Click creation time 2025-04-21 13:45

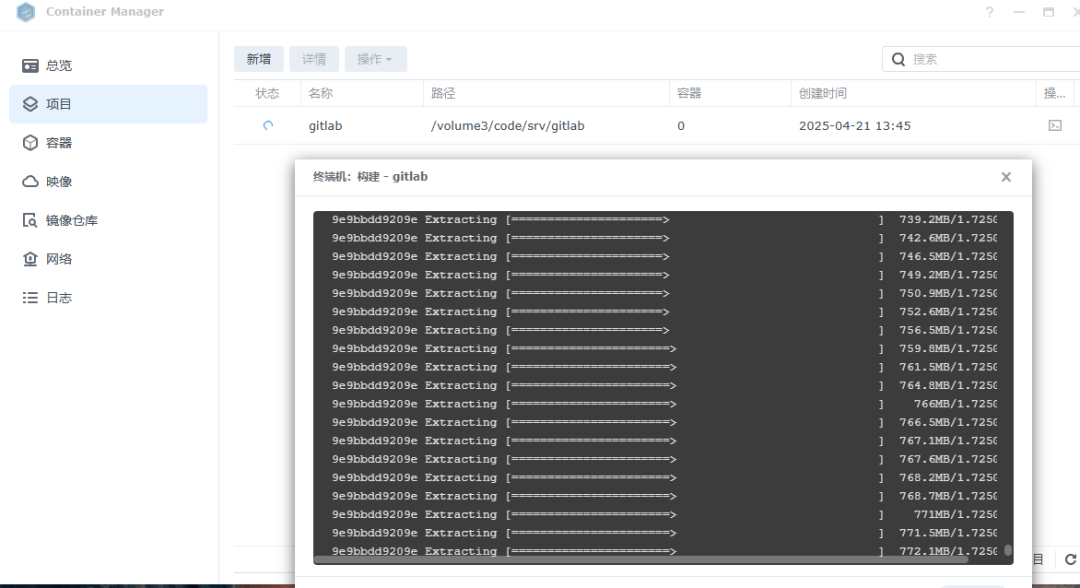pos(855,126)
